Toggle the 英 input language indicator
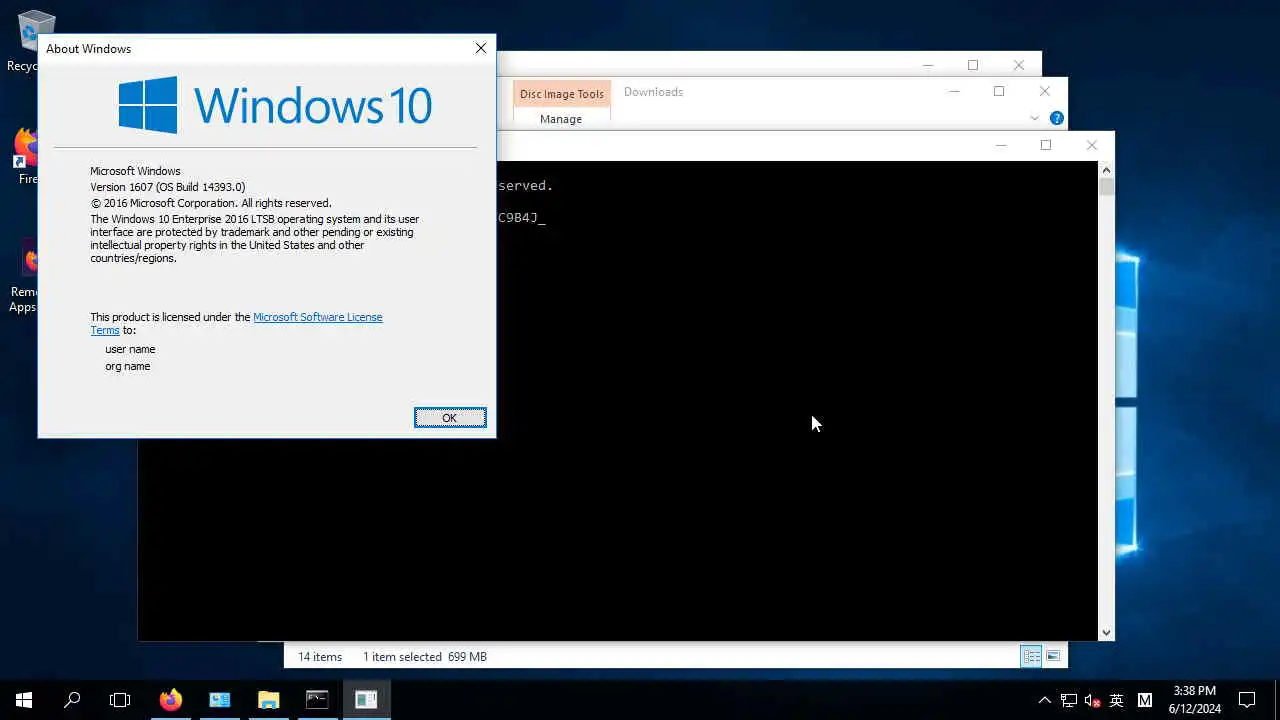 (1117, 700)
